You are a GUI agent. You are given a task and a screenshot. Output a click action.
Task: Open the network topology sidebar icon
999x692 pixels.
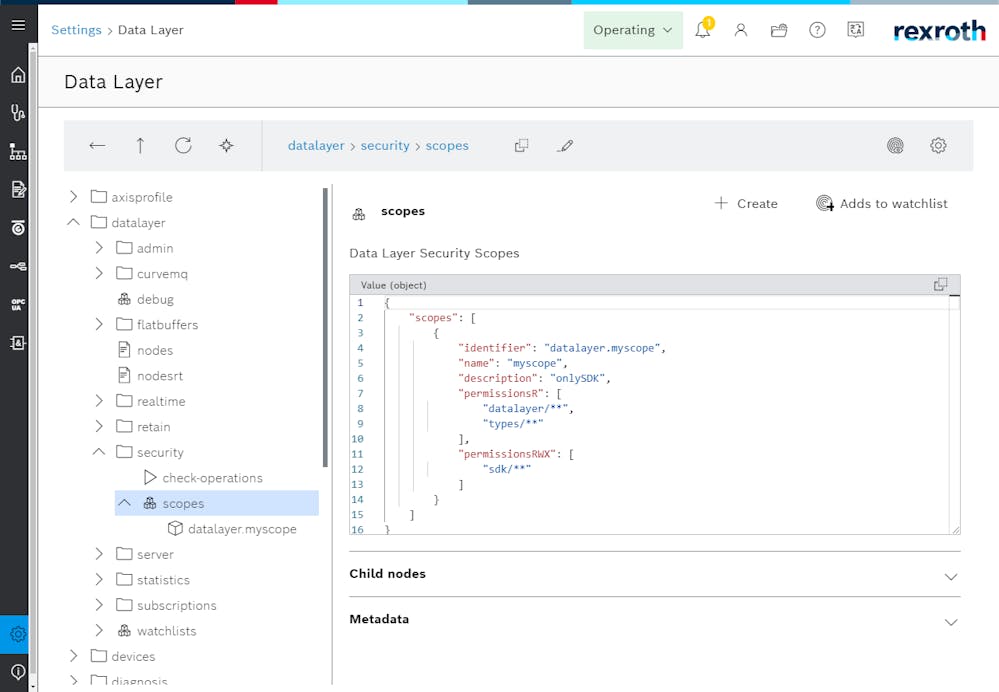tap(18, 151)
